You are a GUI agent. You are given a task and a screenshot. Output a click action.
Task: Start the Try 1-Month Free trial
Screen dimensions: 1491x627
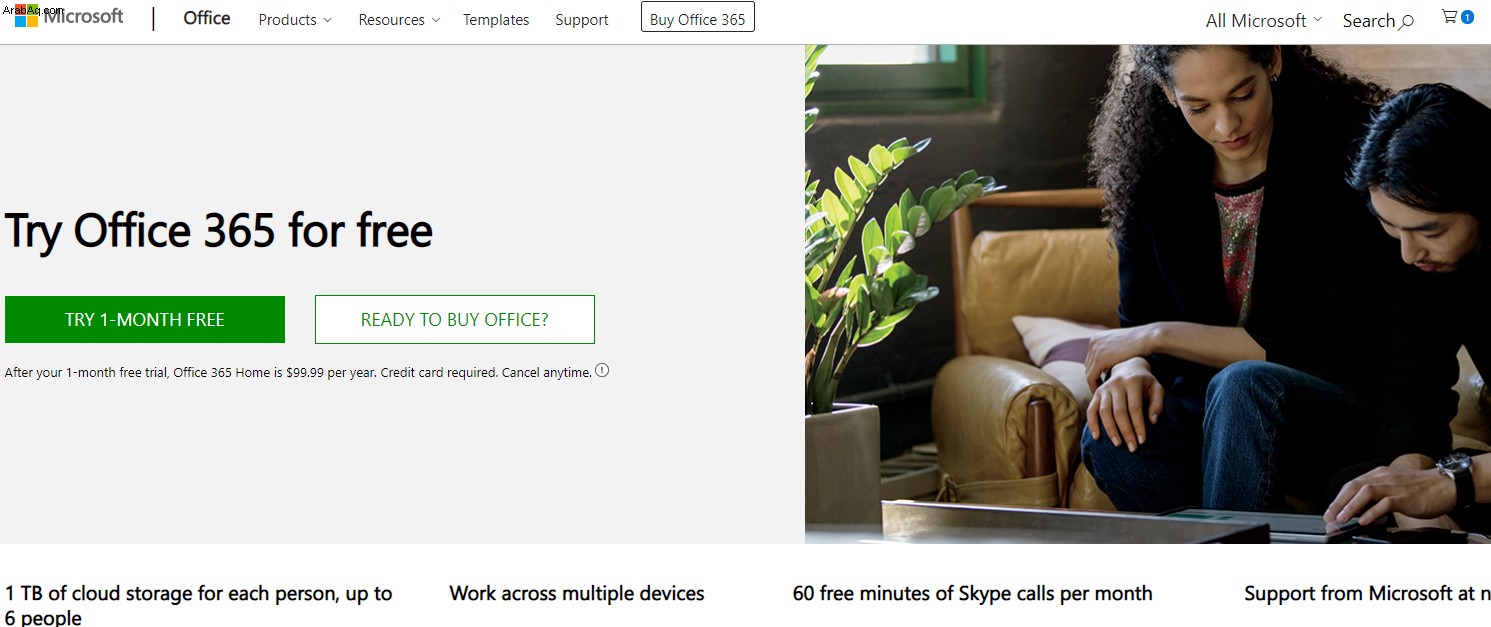[x=145, y=319]
